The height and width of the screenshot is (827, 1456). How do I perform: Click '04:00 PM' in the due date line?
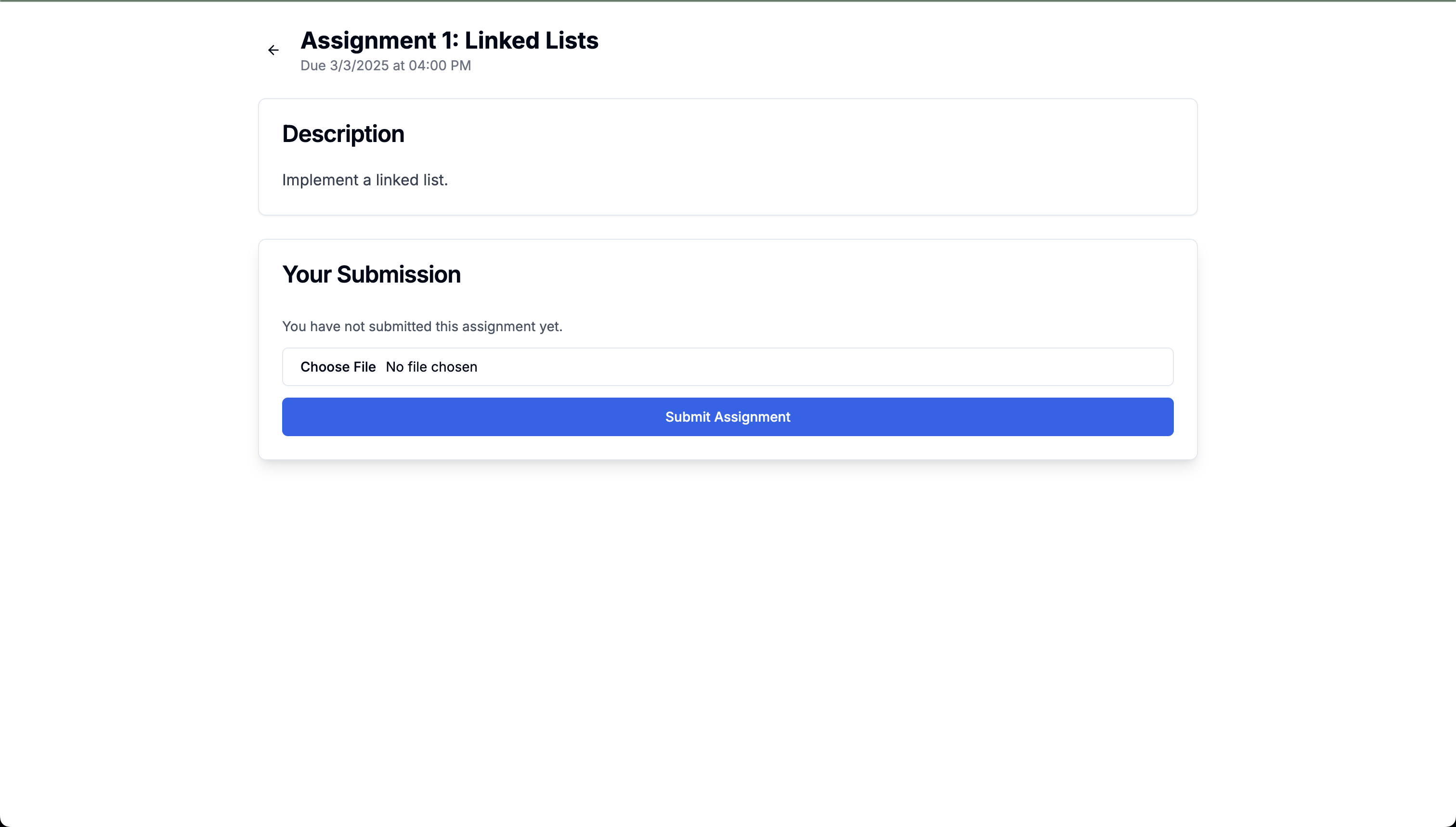[x=440, y=65]
